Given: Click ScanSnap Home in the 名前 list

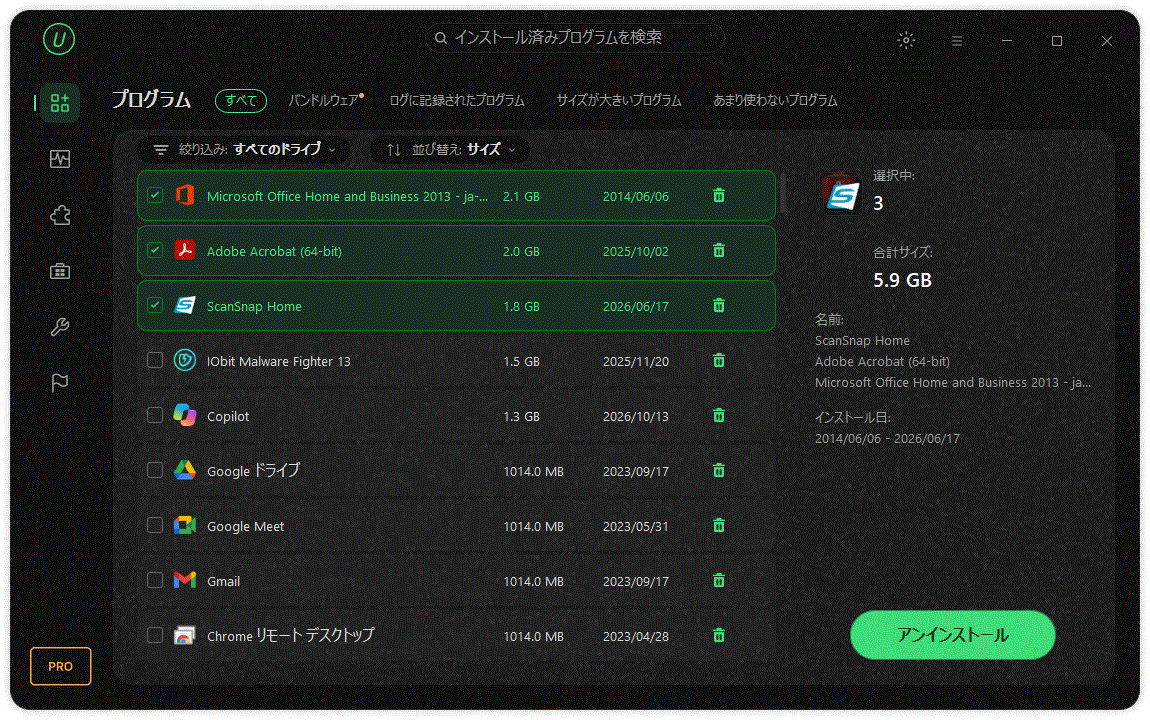Looking at the screenshot, I should click(862, 341).
